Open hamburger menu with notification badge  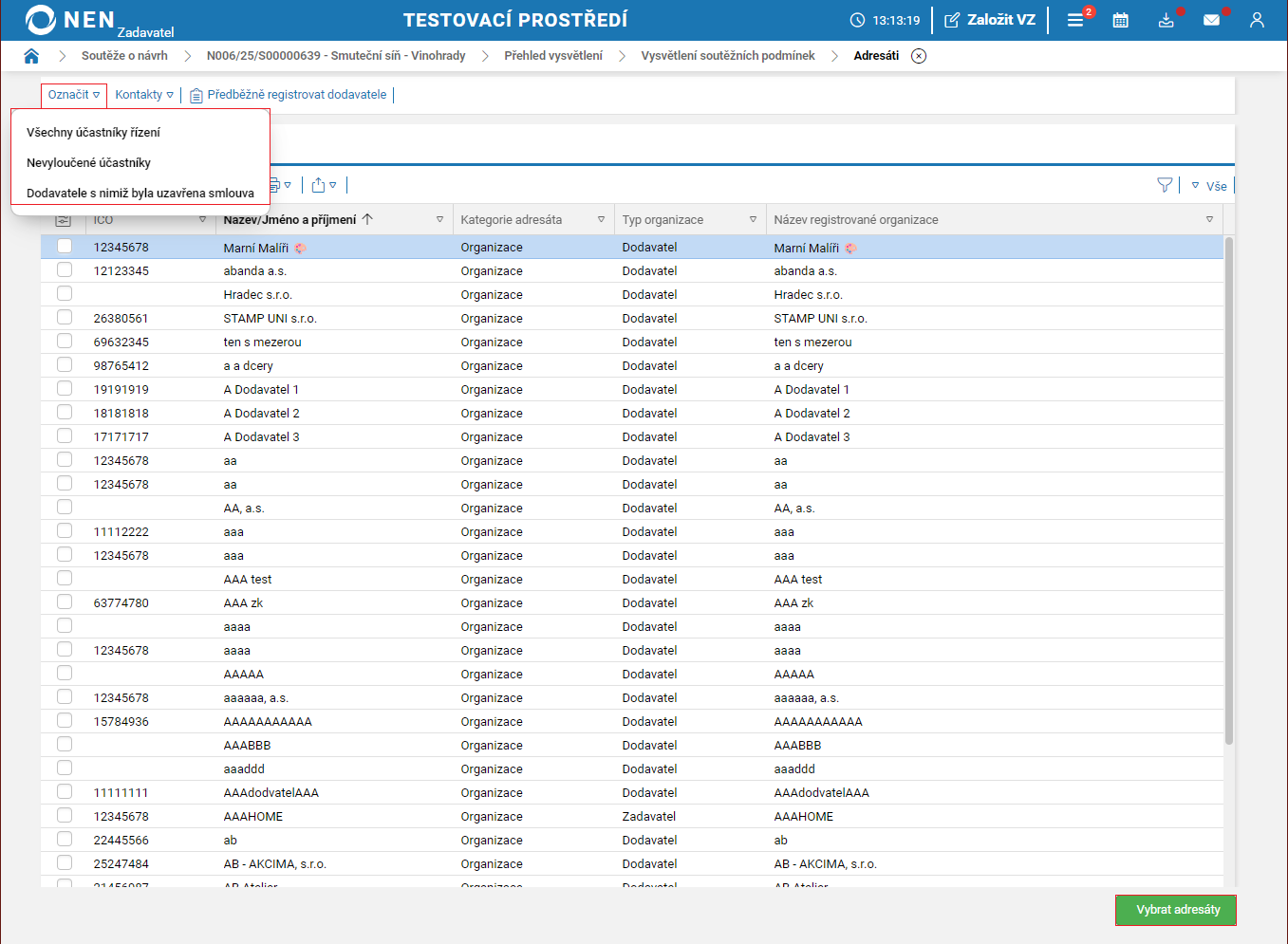(1075, 20)
